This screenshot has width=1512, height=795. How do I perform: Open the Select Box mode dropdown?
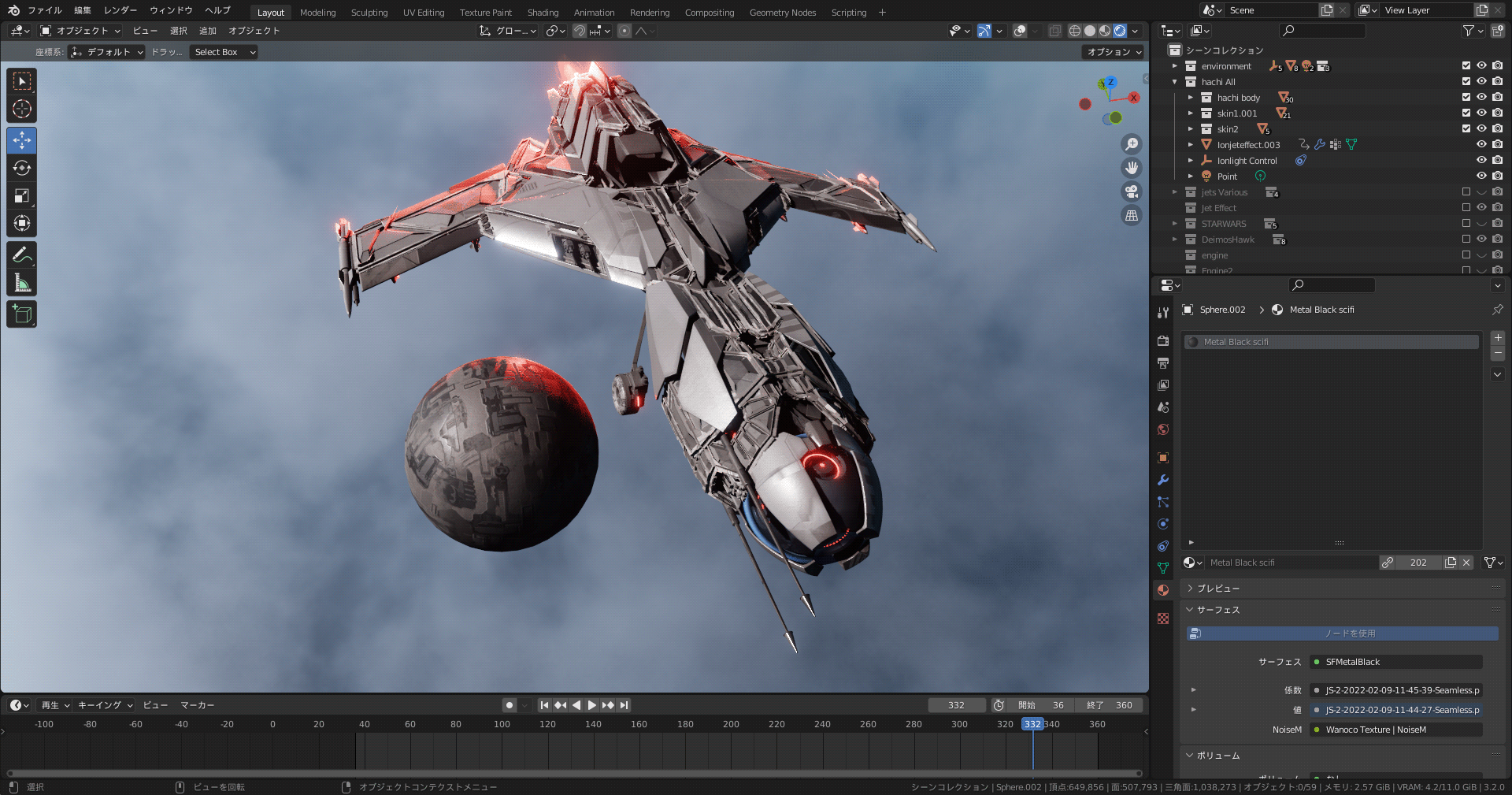coord(223,52)
